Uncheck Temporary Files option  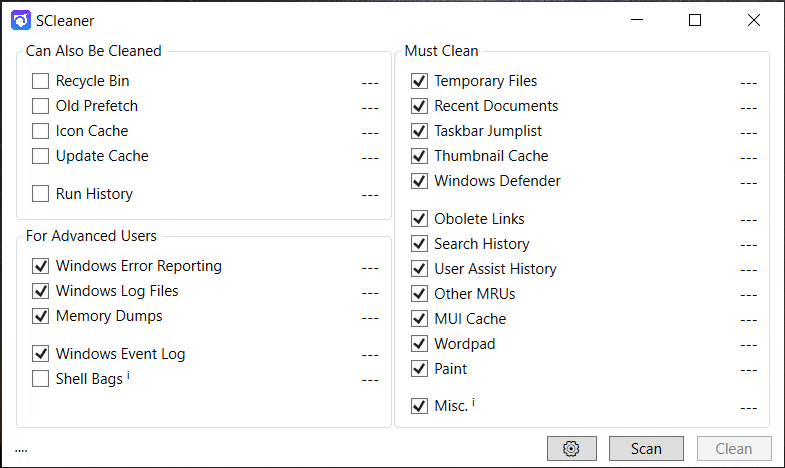[x=419, y=81]
